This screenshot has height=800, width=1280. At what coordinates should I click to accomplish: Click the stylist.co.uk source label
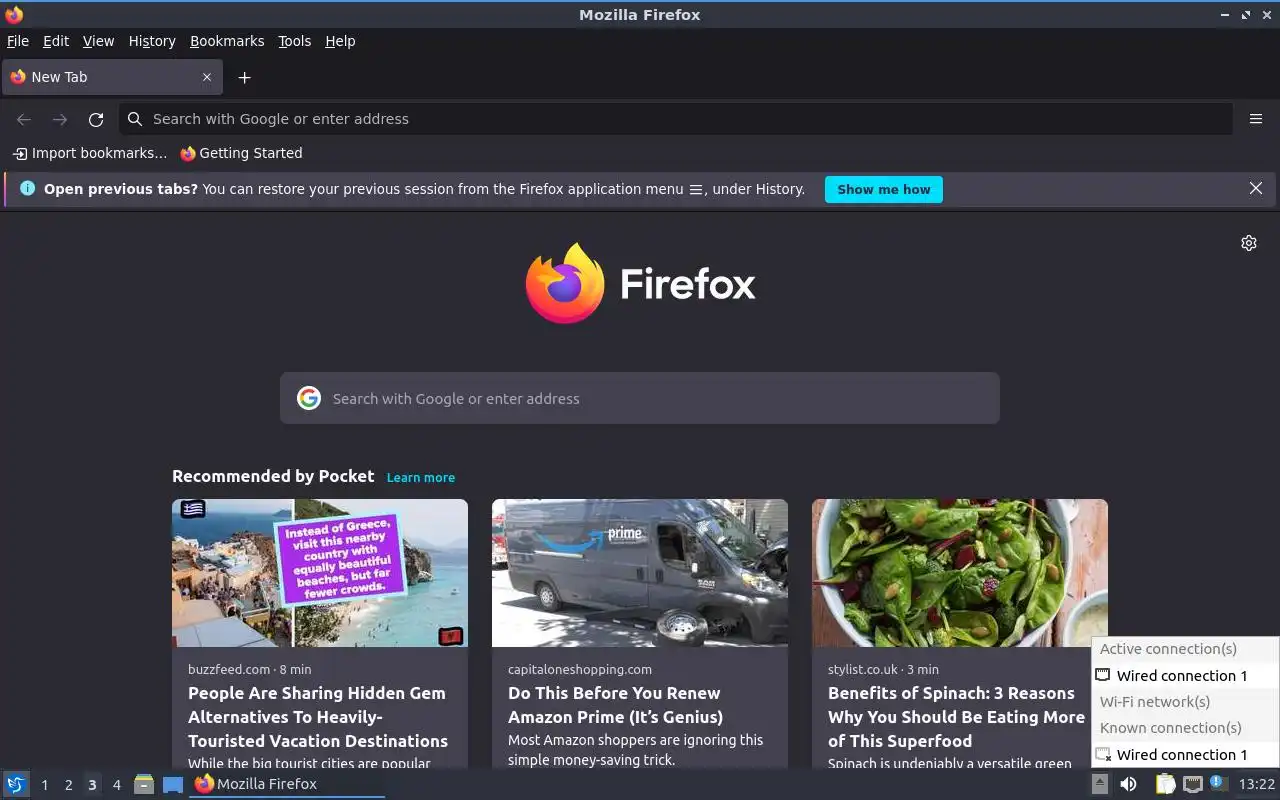point(863,669)
